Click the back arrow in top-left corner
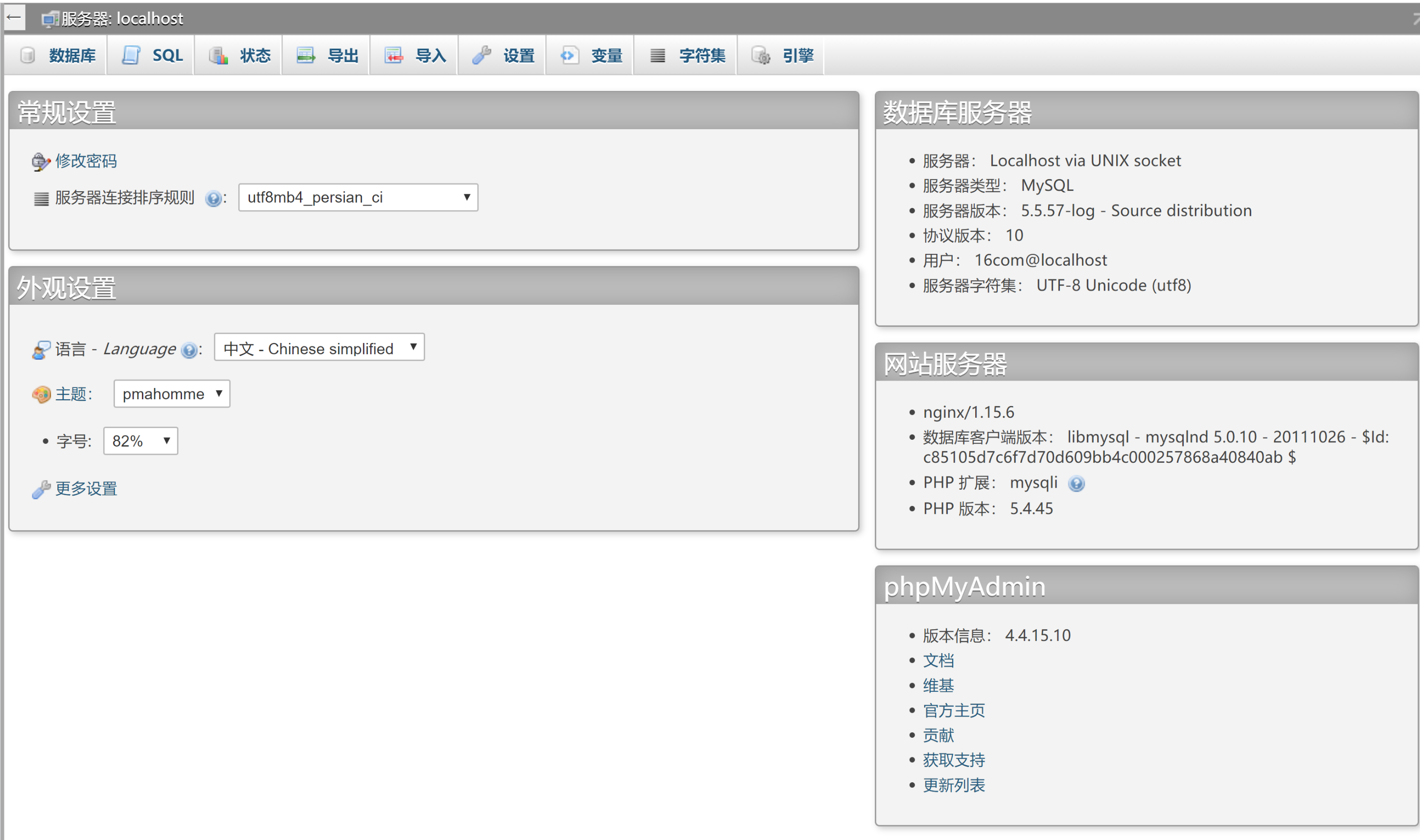Viewport: 1420px width, 840px height. point(14,18)
